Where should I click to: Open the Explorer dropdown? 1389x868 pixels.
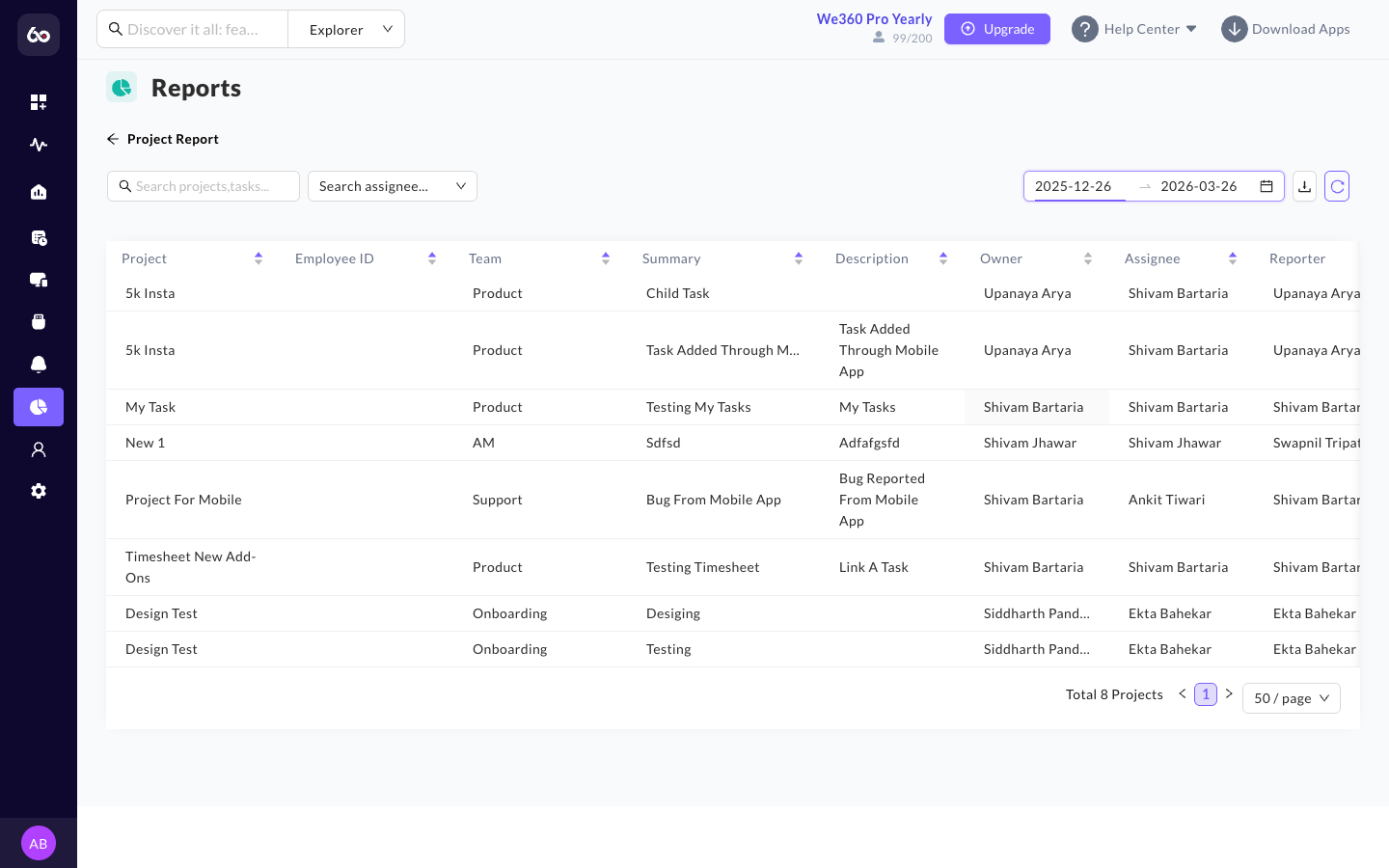tap(346, 29)
